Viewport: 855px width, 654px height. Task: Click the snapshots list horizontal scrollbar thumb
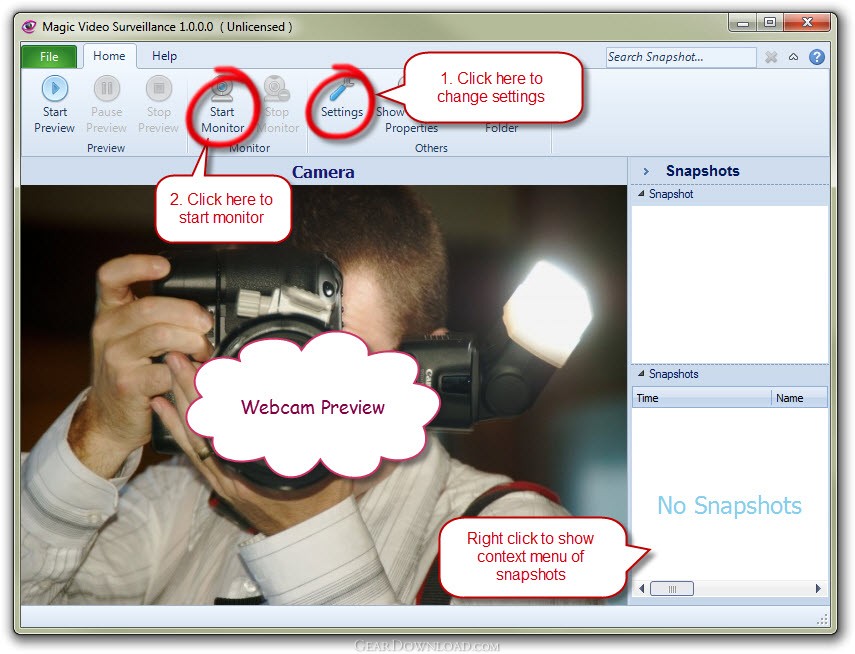(x=672, y=589)
